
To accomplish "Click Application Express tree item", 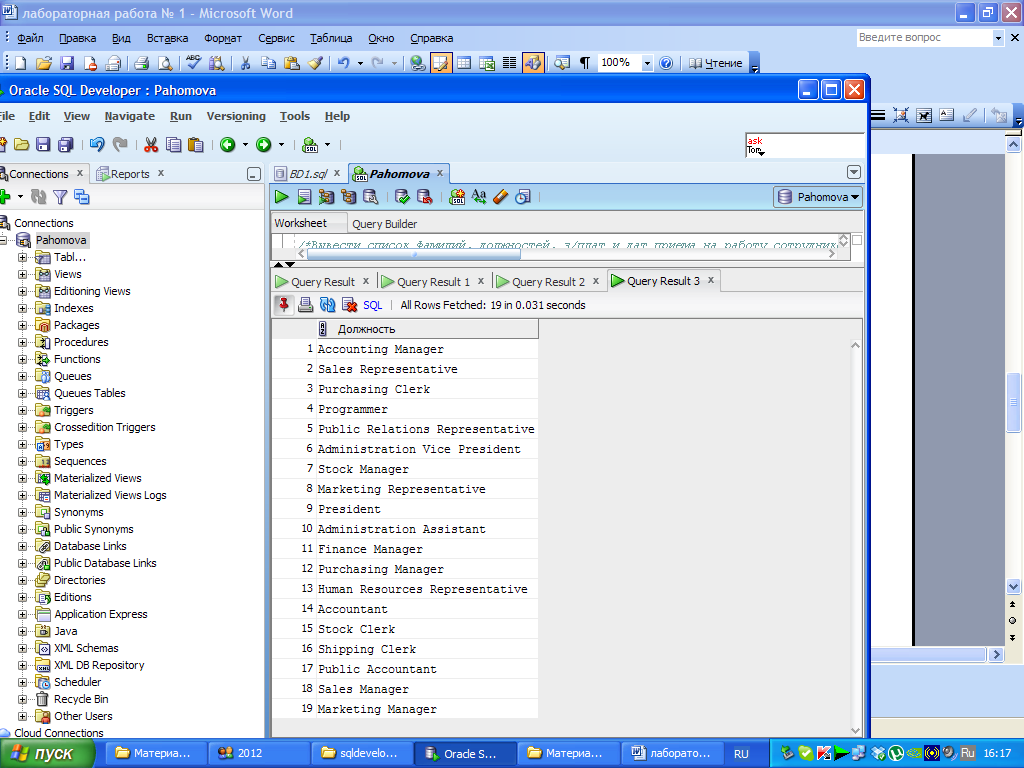I will pos(101,614).
